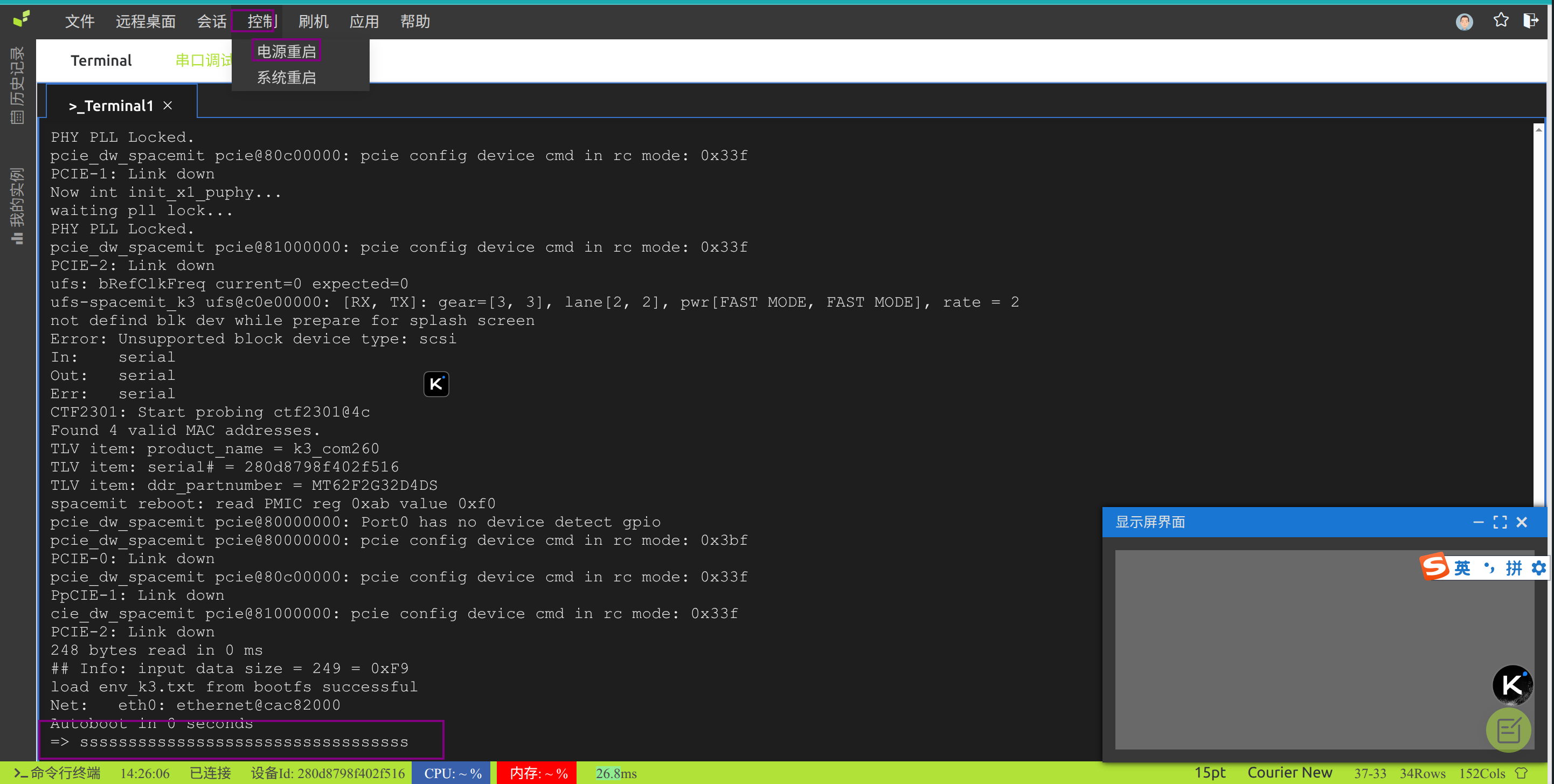This screenshot has width=1554, height=784.
Task: Close the Terminal1 tab
Action: point(168,106)
